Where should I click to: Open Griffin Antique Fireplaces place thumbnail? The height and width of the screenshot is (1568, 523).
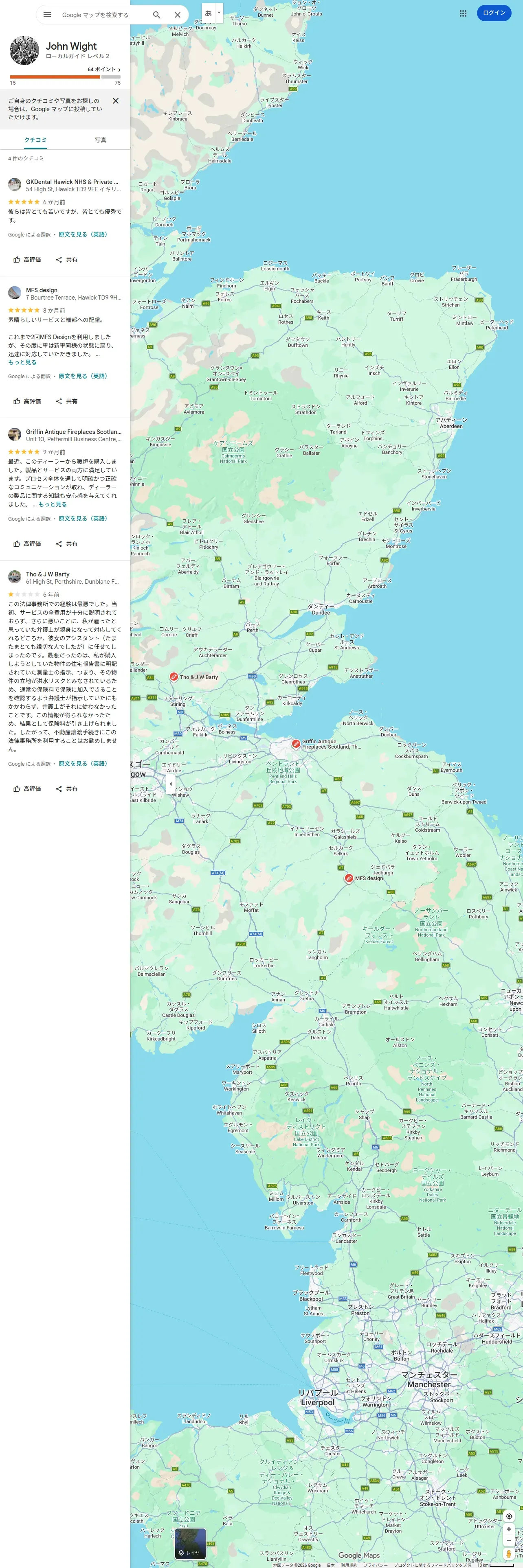(x=15, y=435)
